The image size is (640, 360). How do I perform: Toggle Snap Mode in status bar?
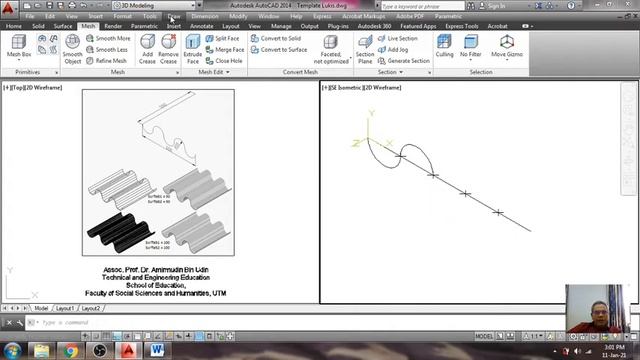tap(96, 336)
